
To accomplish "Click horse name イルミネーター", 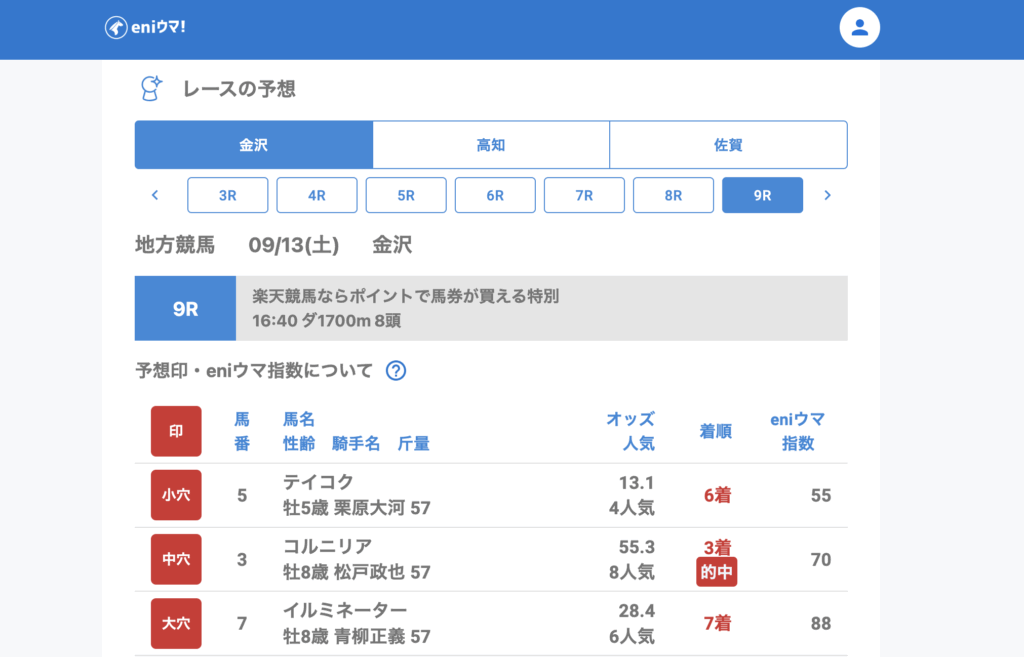I will (345, 610).
